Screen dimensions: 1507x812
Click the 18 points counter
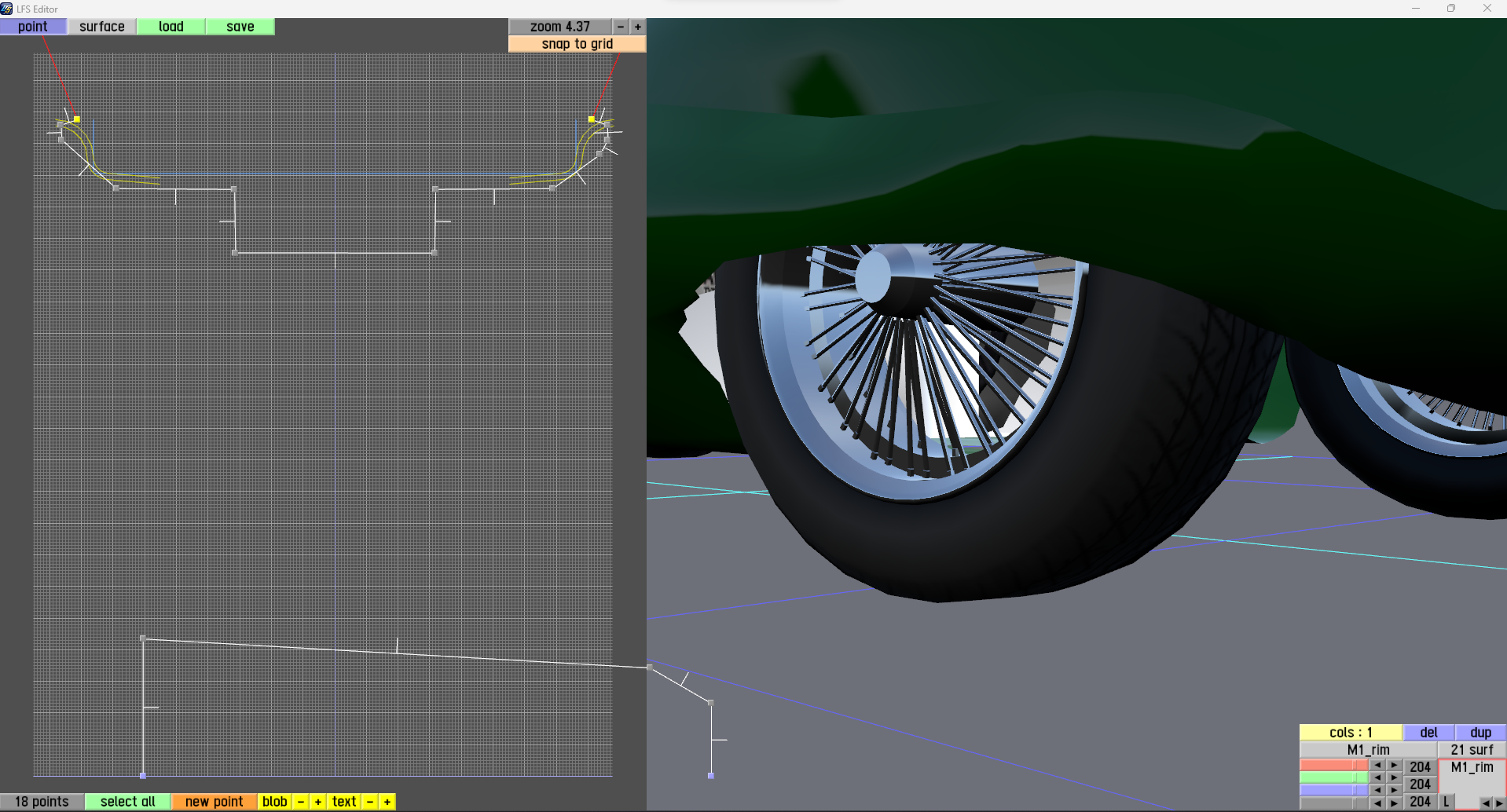coord(42,802)
